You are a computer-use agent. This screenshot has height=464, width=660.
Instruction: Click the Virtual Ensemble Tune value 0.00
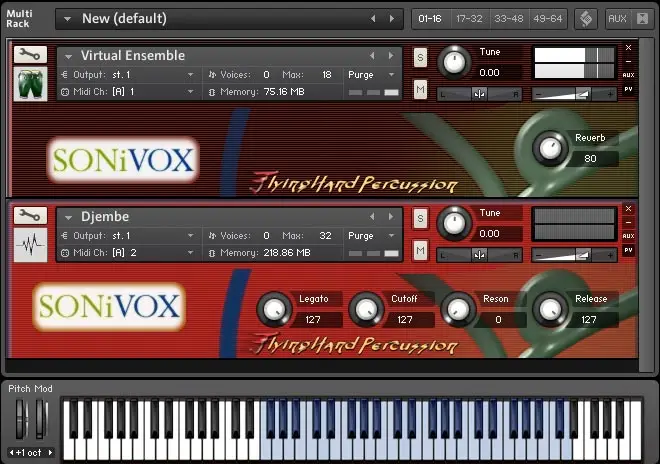click(x=489, y=72)
